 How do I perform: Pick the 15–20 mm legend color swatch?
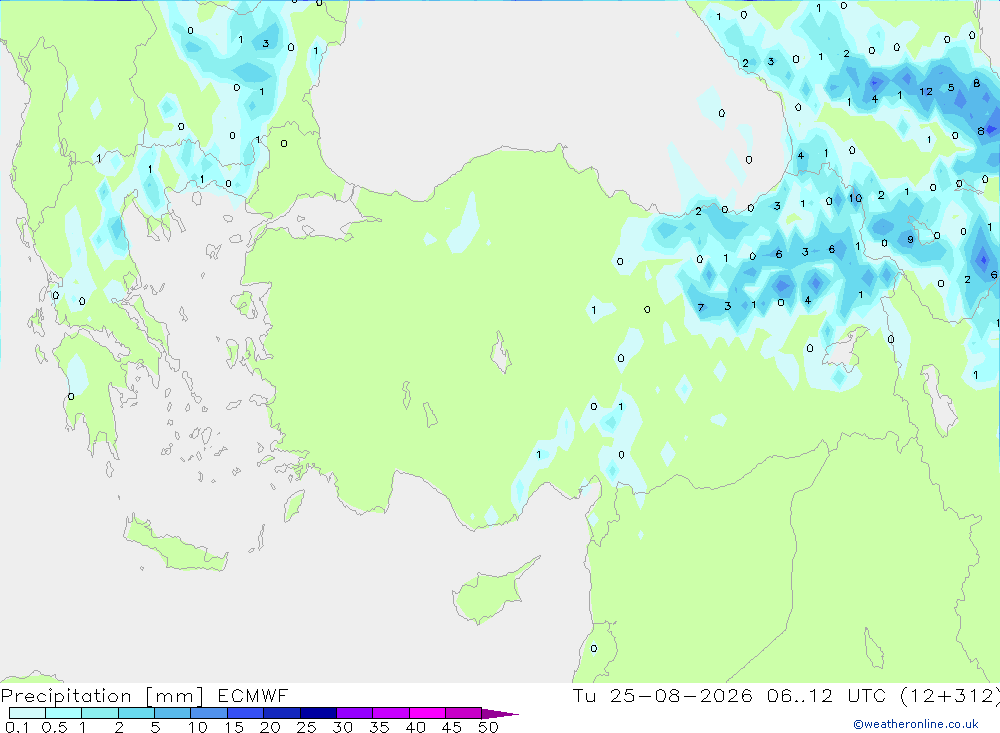246,713
